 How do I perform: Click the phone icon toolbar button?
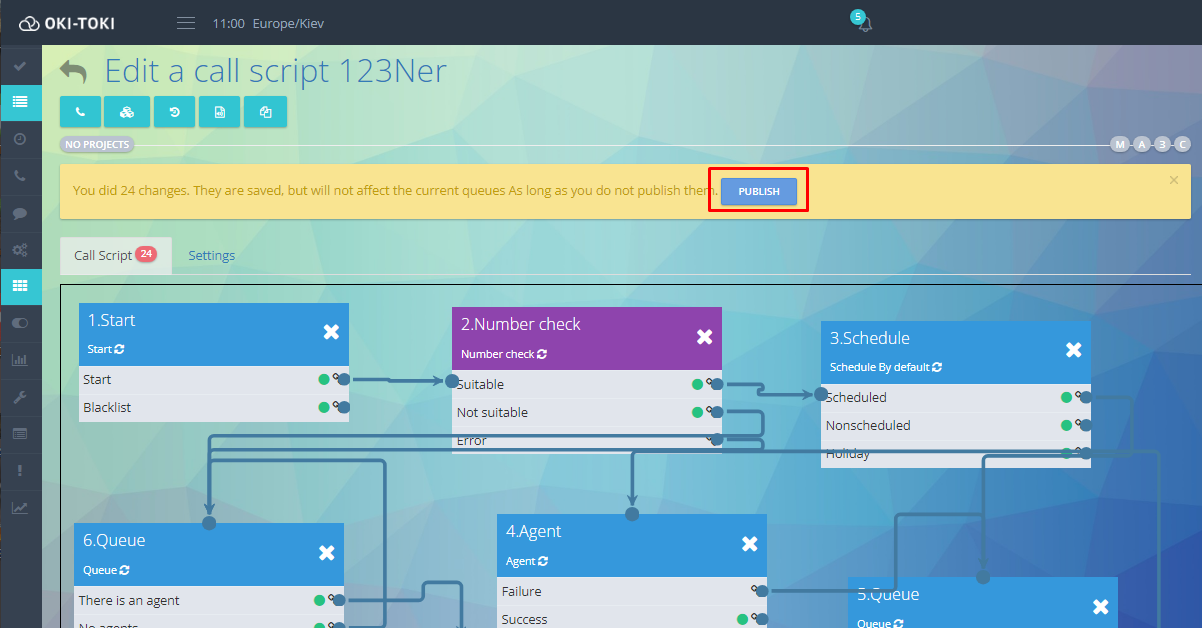(80, 112)
